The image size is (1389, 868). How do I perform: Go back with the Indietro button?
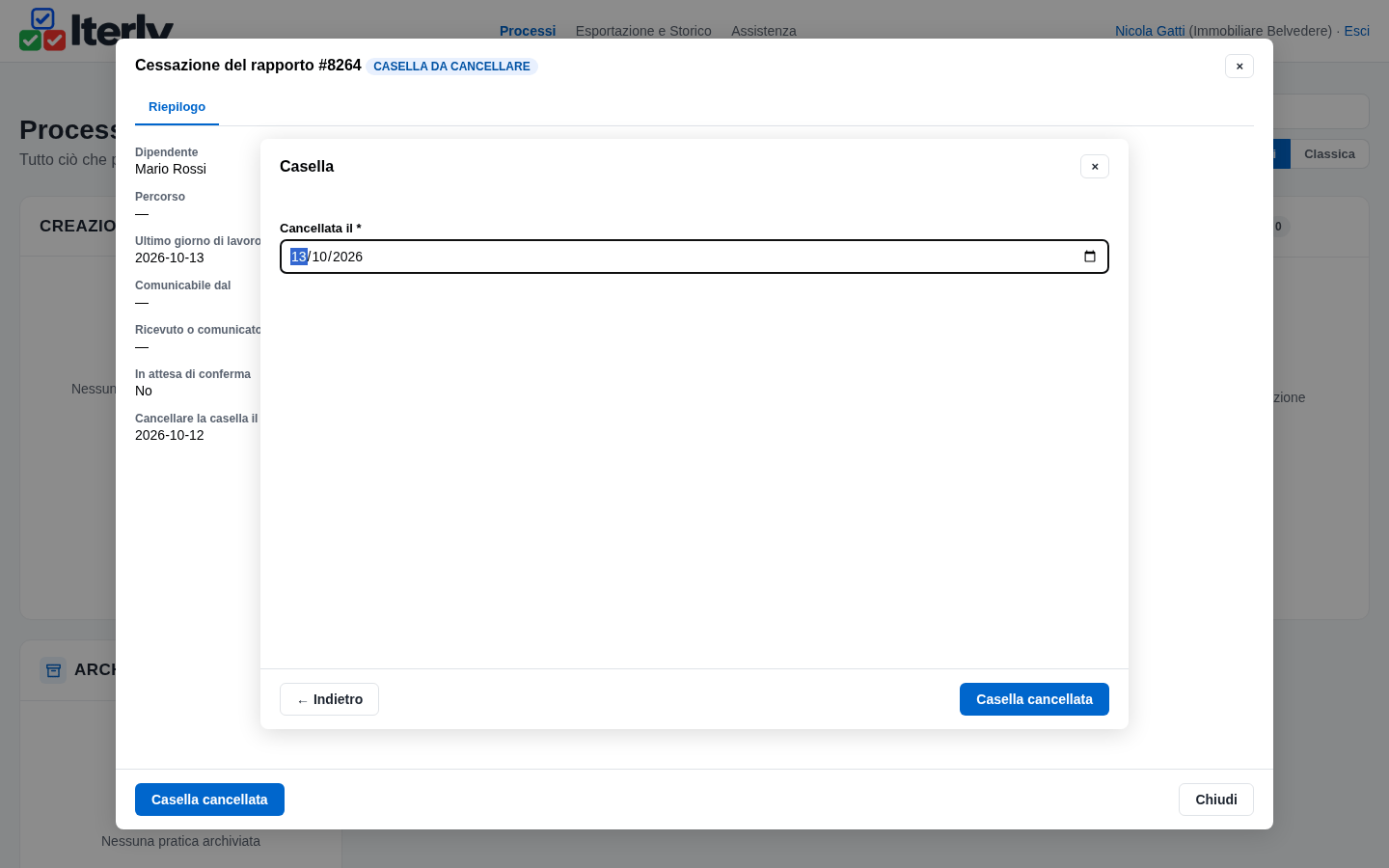click(329, 699)
